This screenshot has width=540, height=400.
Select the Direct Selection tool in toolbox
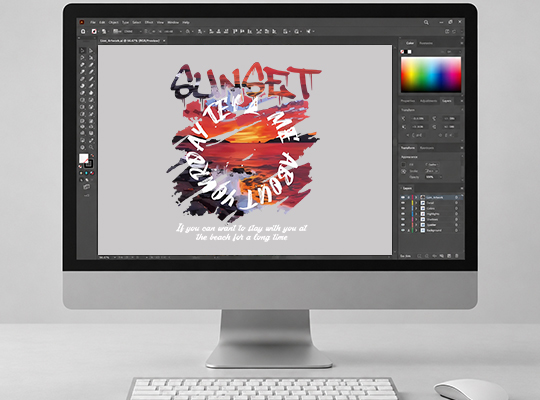[91, 50]
